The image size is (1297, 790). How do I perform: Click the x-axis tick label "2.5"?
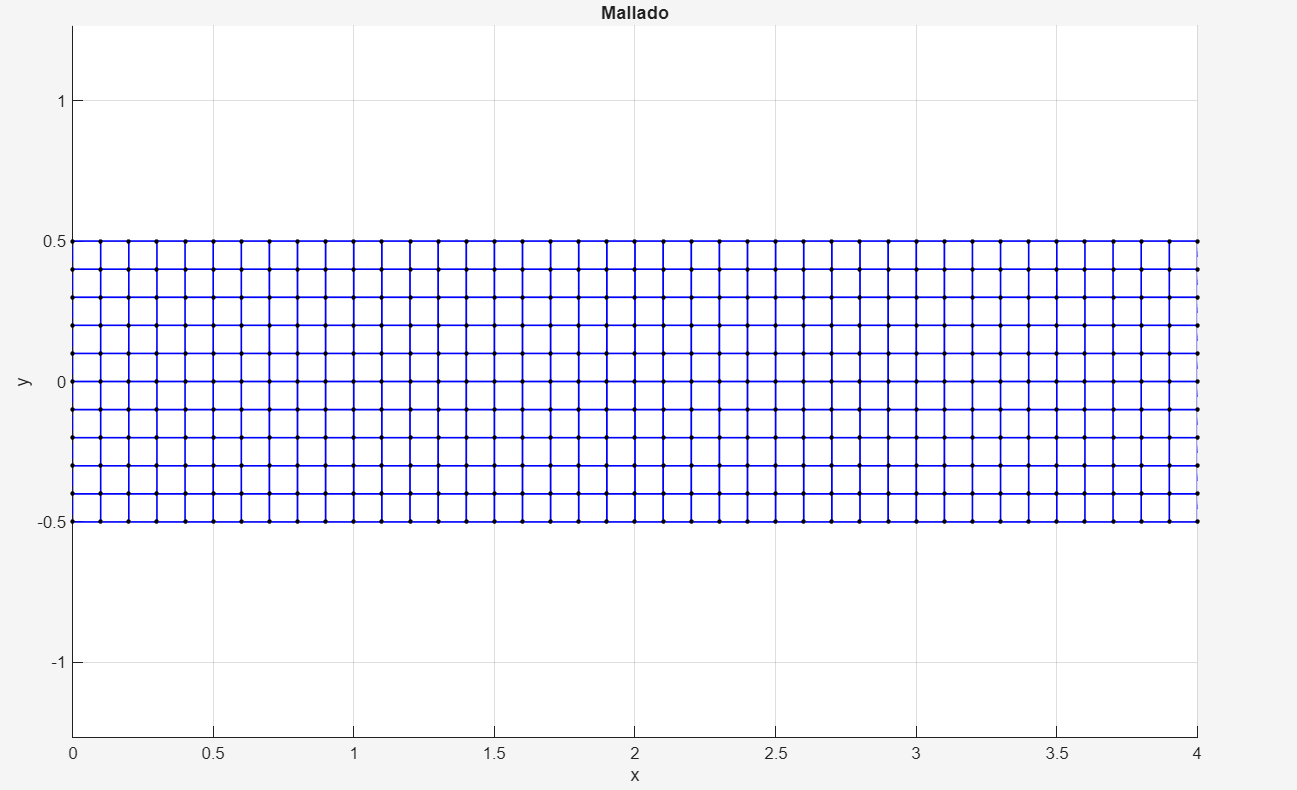tap(775, 753)
